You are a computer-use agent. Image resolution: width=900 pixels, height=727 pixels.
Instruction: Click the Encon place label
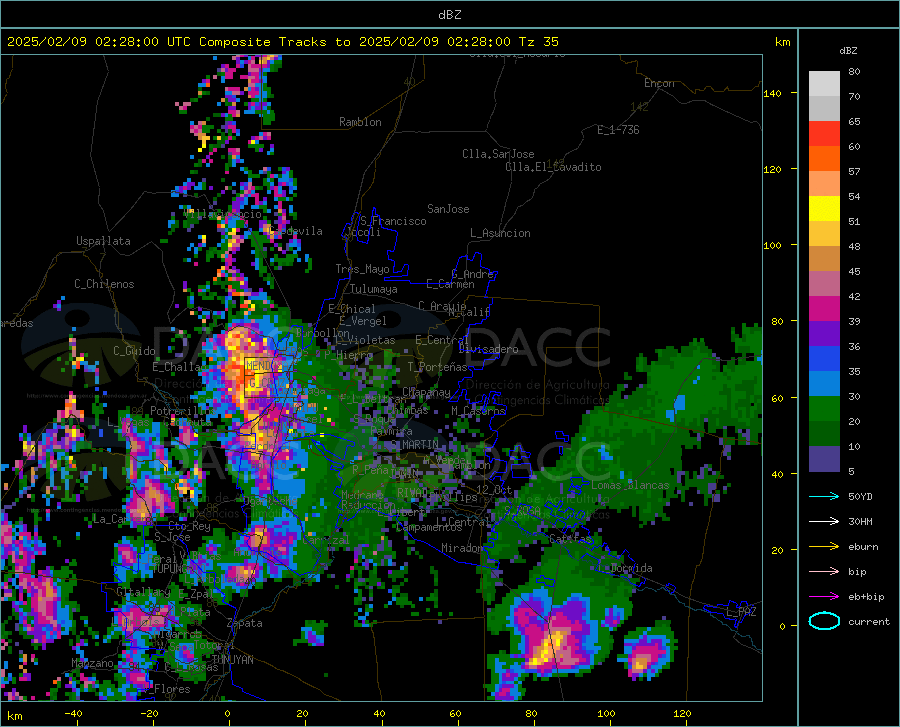click(x=659, y=83)
